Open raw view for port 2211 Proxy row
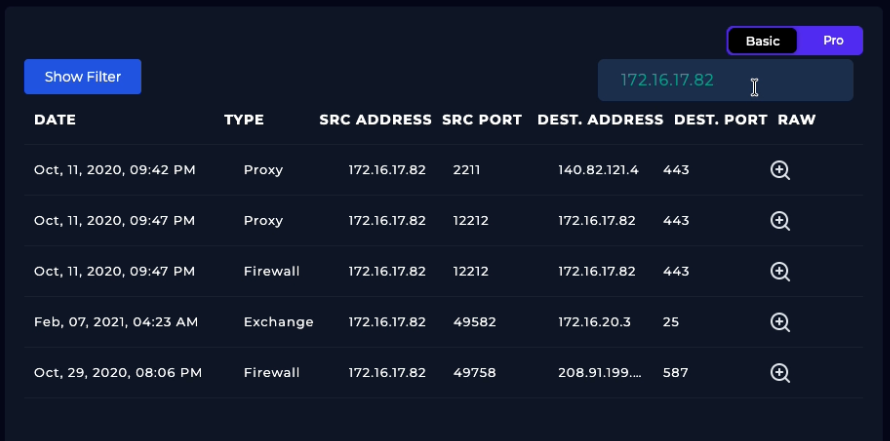 tap(780, 170)
